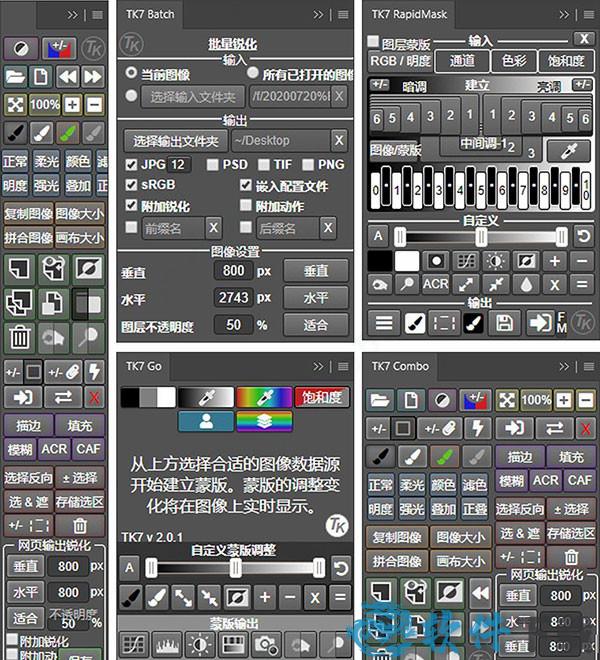Image resolution: width=600 pixels, height=660 pixels.
Task: Click the fit-to-screen arrows icon in left panel
Action: 16,105
